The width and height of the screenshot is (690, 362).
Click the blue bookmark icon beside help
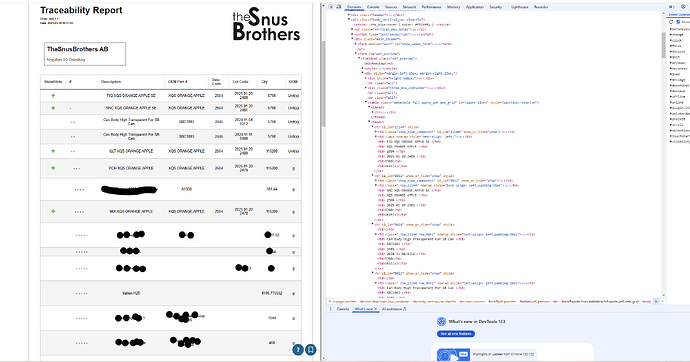(311, 350)
